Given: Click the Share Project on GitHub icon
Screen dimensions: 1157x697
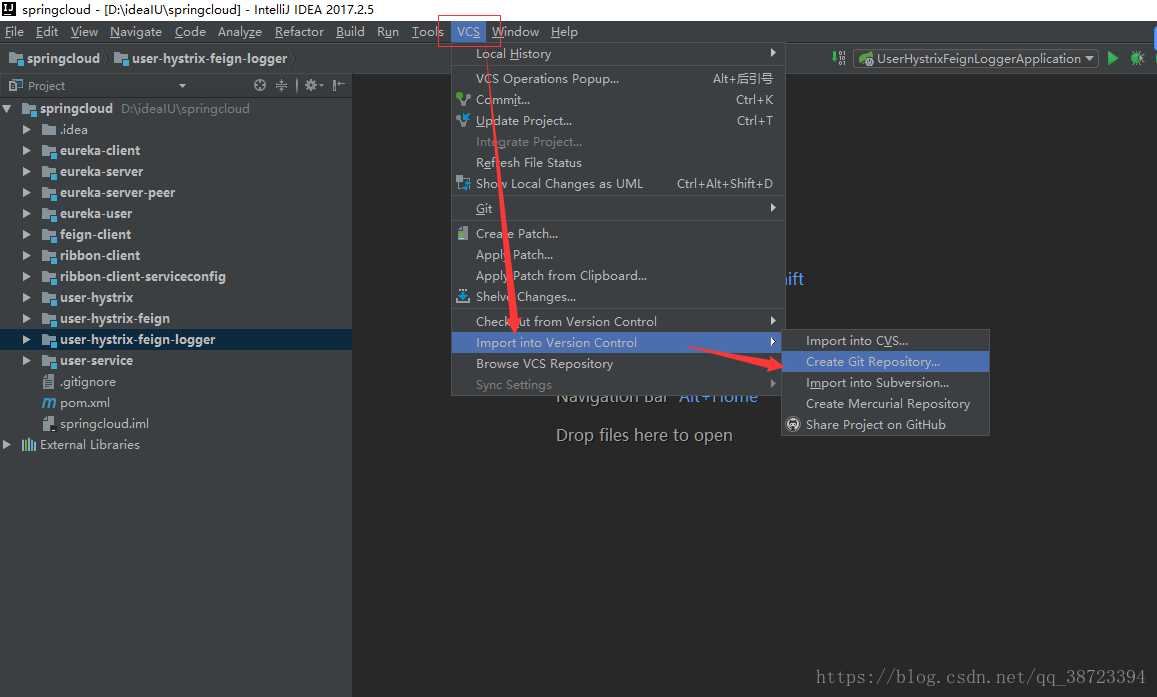Looking at the screenshot, I should pyautogui.click(x=793, y=425).
